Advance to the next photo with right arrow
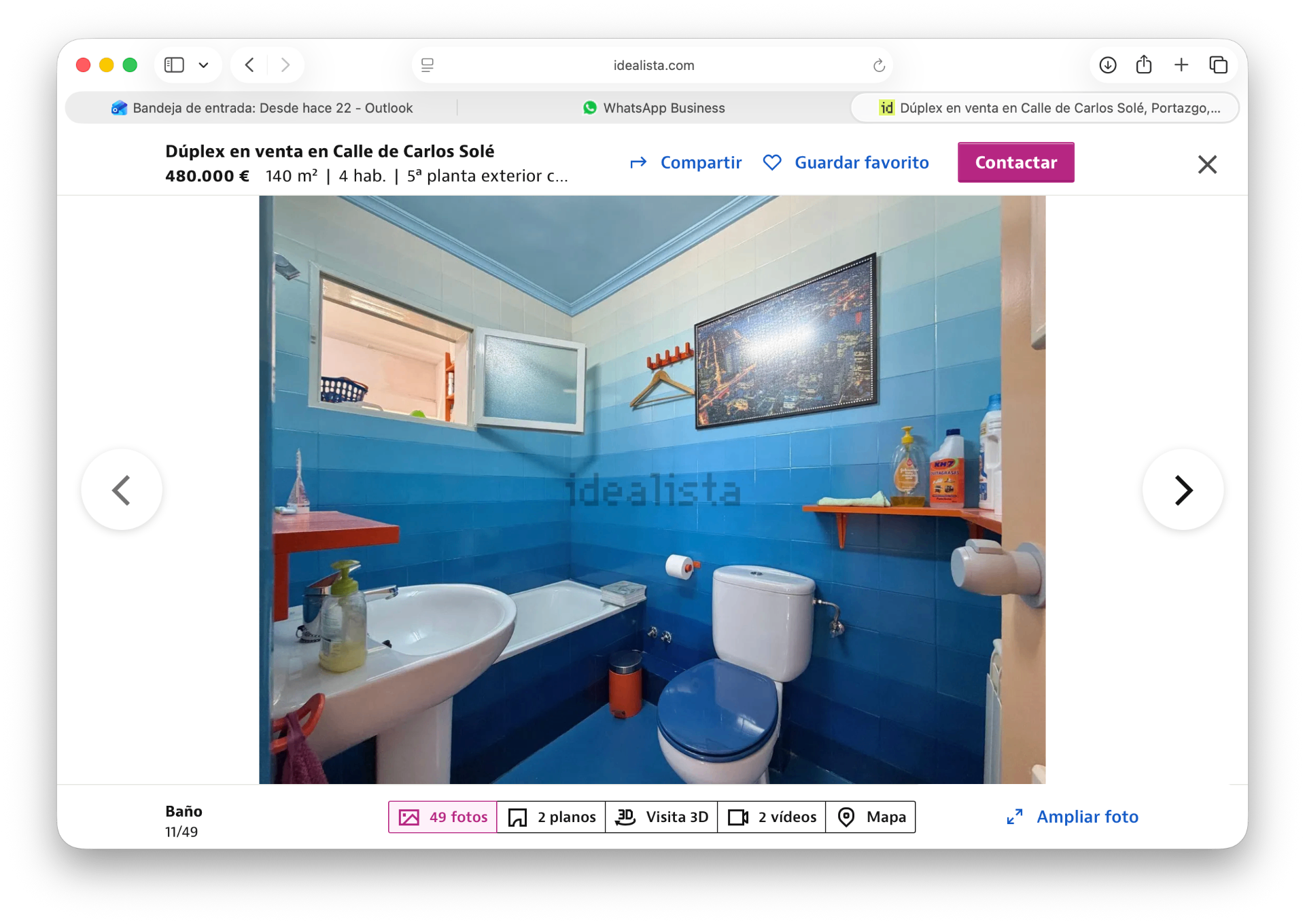1305x924 pixels. point(1183,490)
